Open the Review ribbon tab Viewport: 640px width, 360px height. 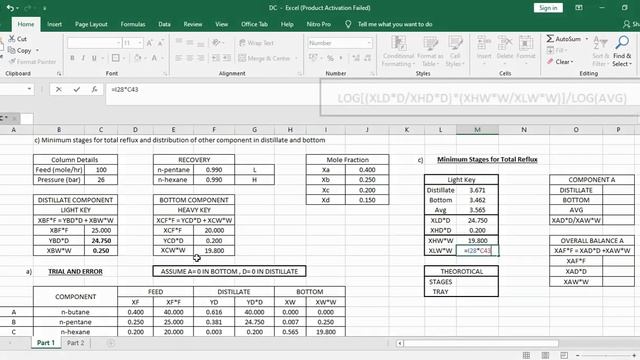193,24
